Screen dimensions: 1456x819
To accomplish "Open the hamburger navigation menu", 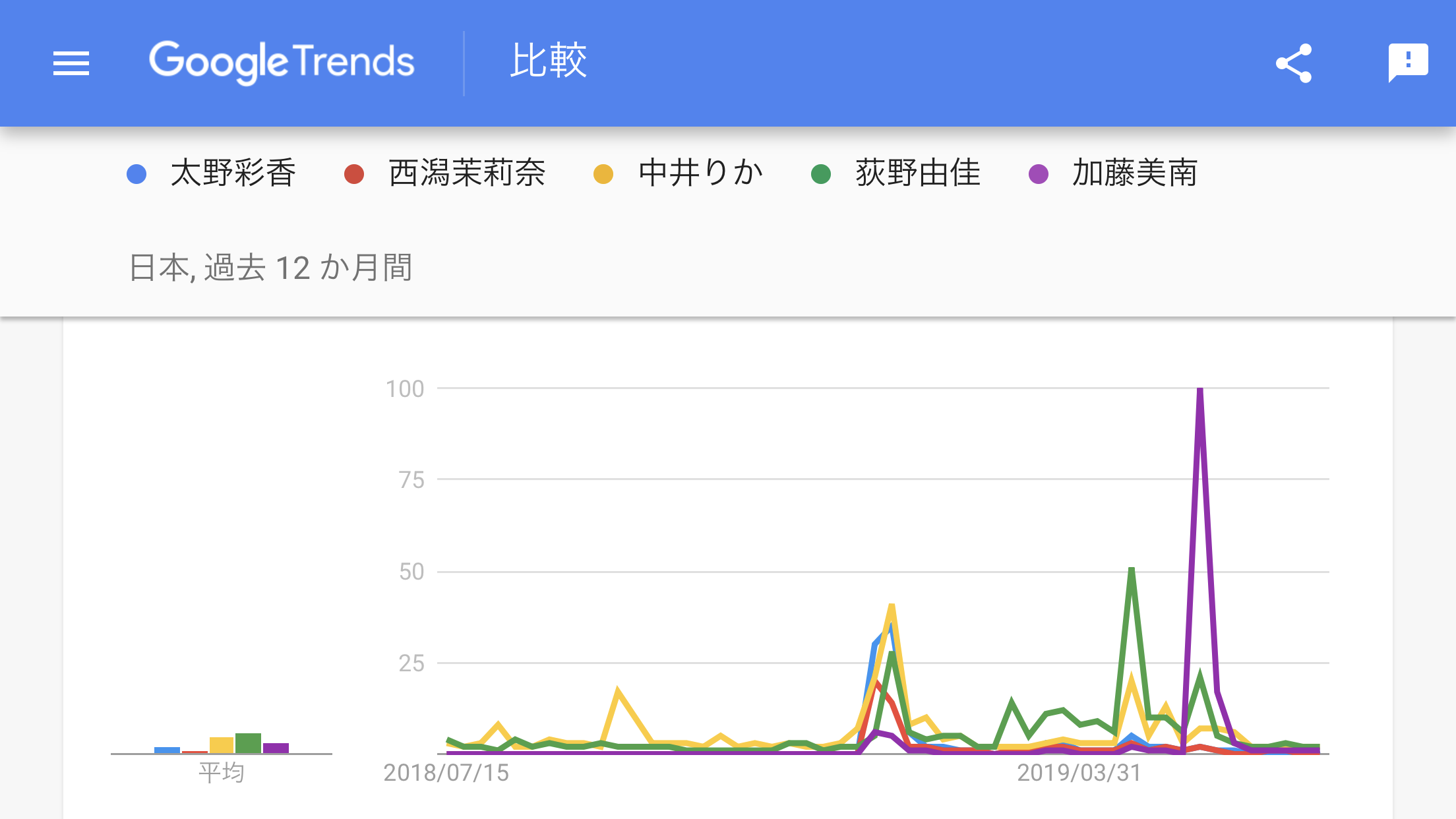I will (71, 63).
